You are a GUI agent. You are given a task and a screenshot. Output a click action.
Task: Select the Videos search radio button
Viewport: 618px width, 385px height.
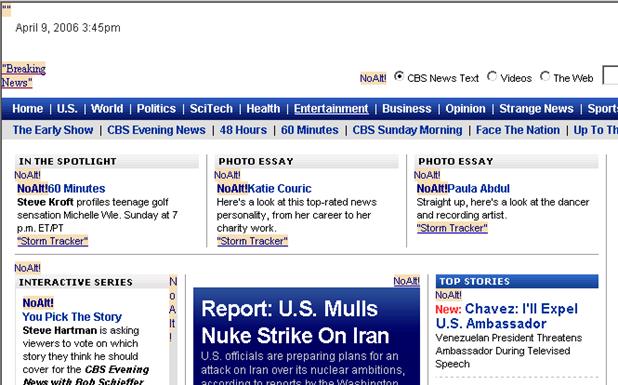pyautogui.click(x=492, y=76)
